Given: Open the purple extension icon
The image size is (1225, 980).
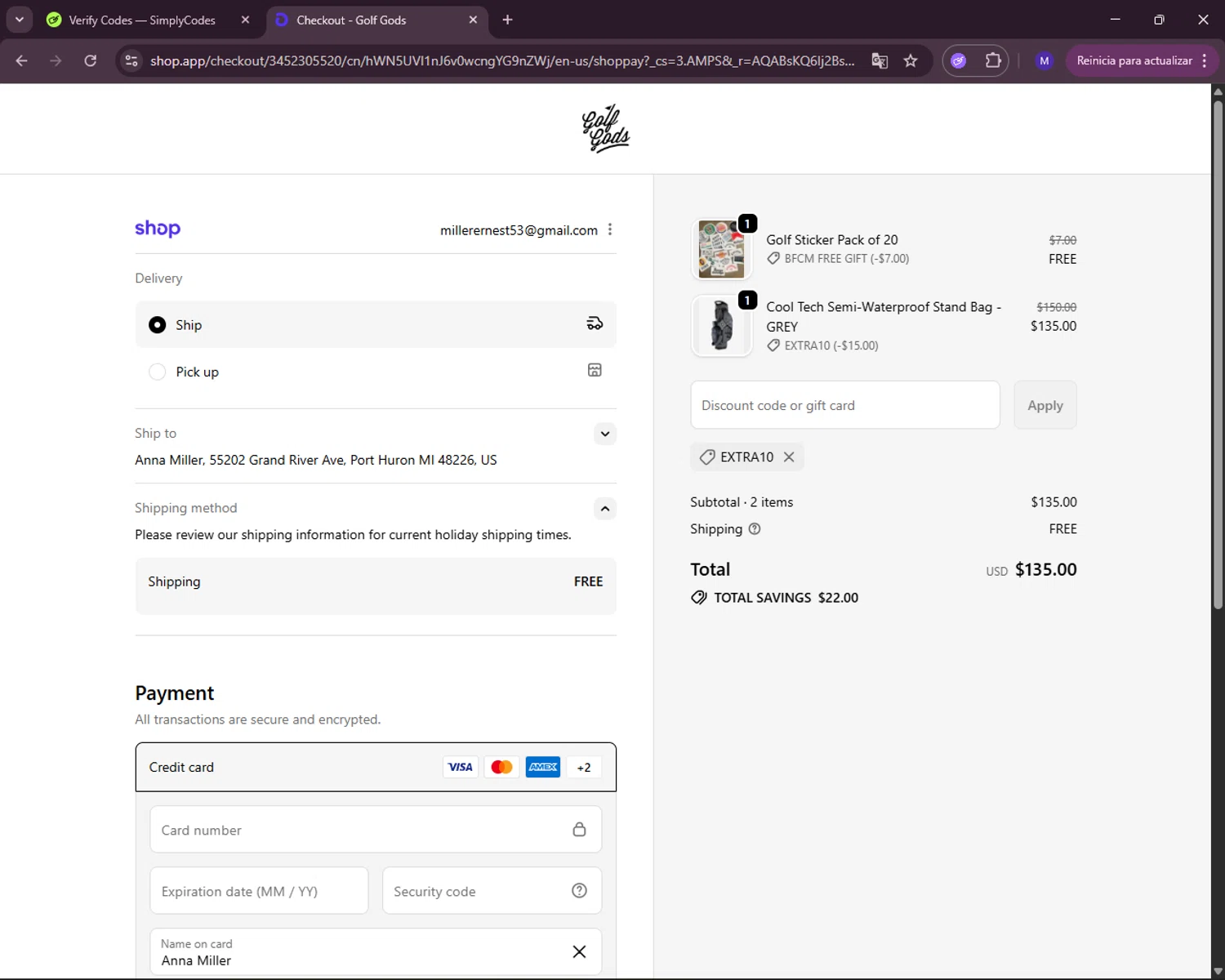Looking at the screenshot, I should (x=959, y=60).
